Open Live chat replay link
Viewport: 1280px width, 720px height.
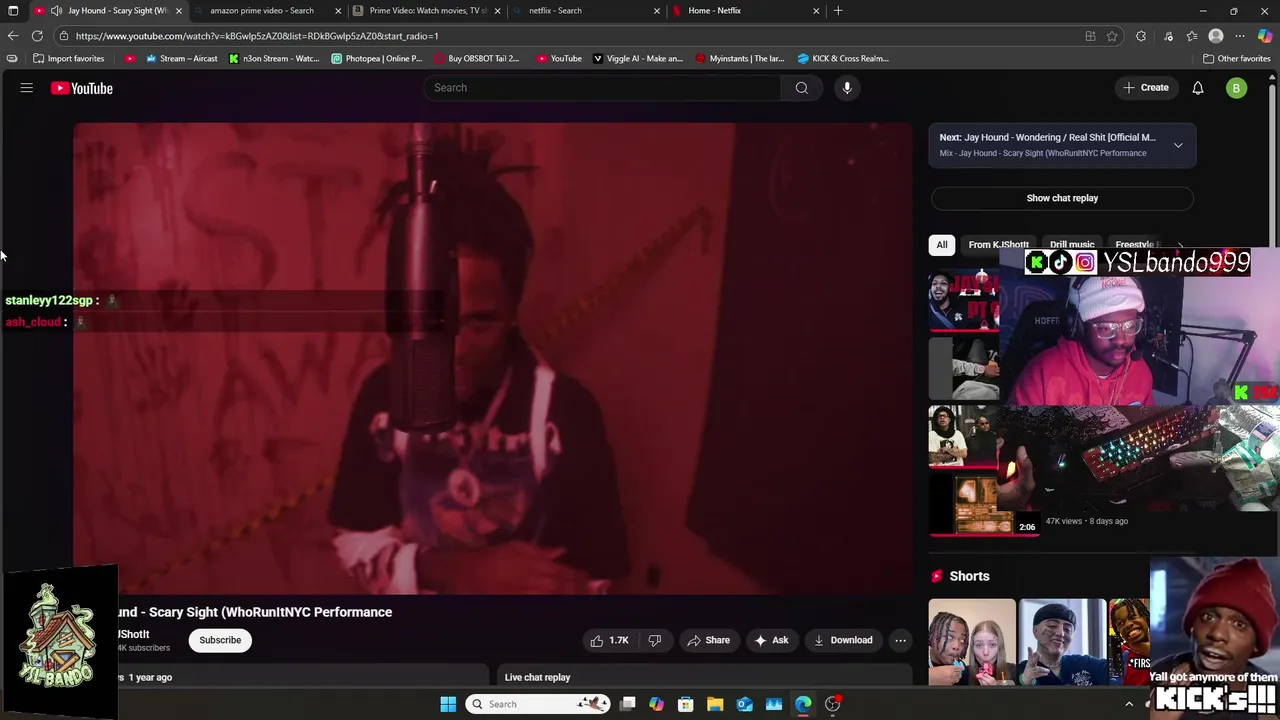click(537, 677)
